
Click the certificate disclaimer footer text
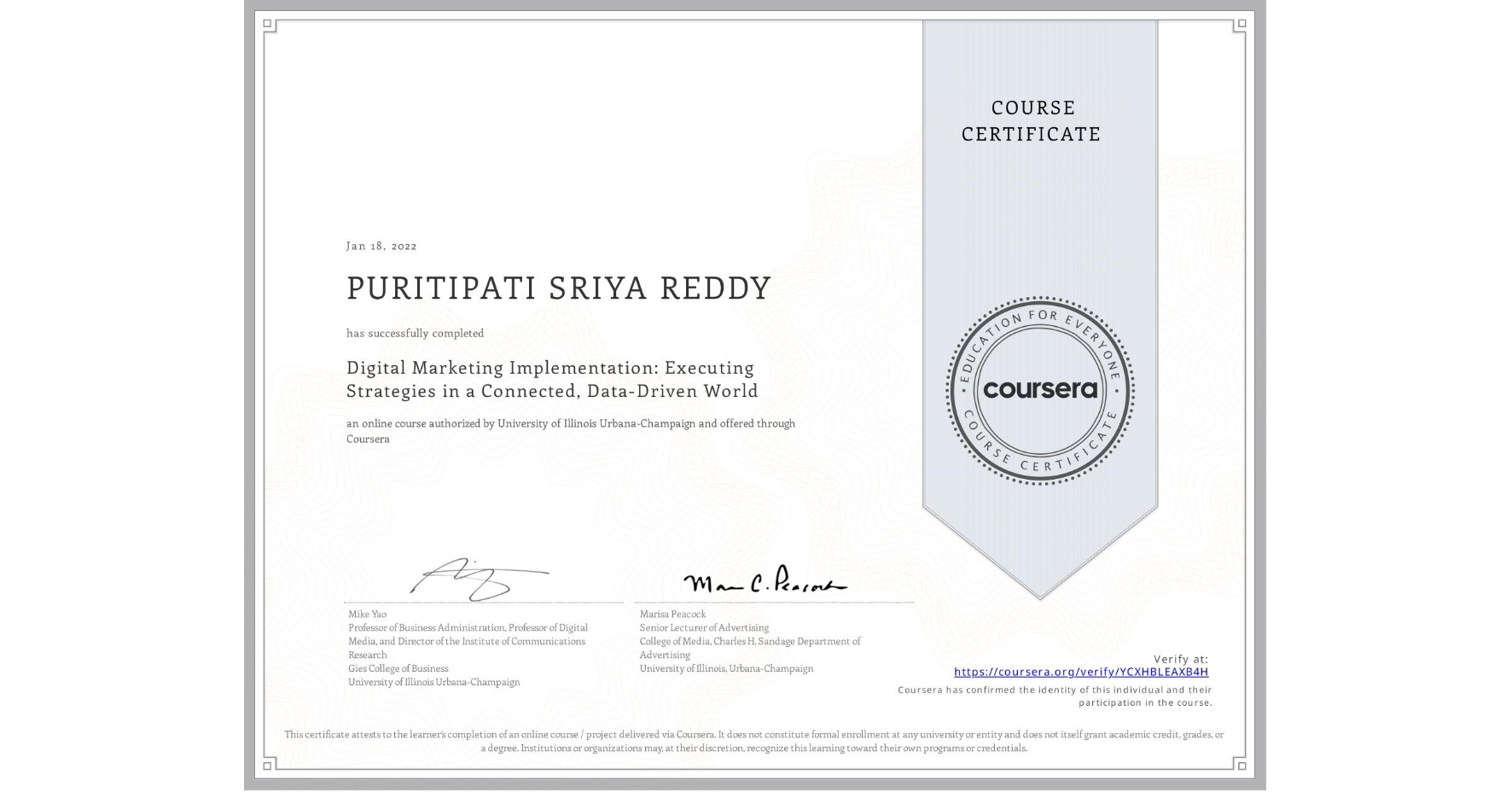754,742
